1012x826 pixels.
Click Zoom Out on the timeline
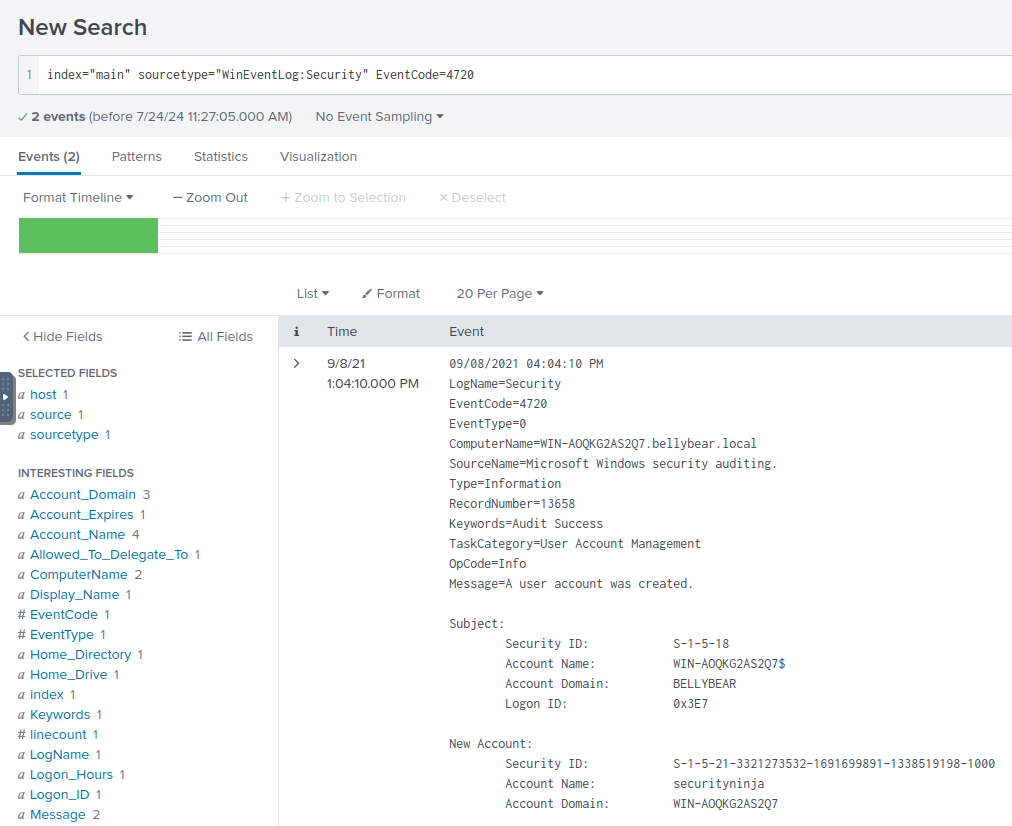tap(210, 198)
